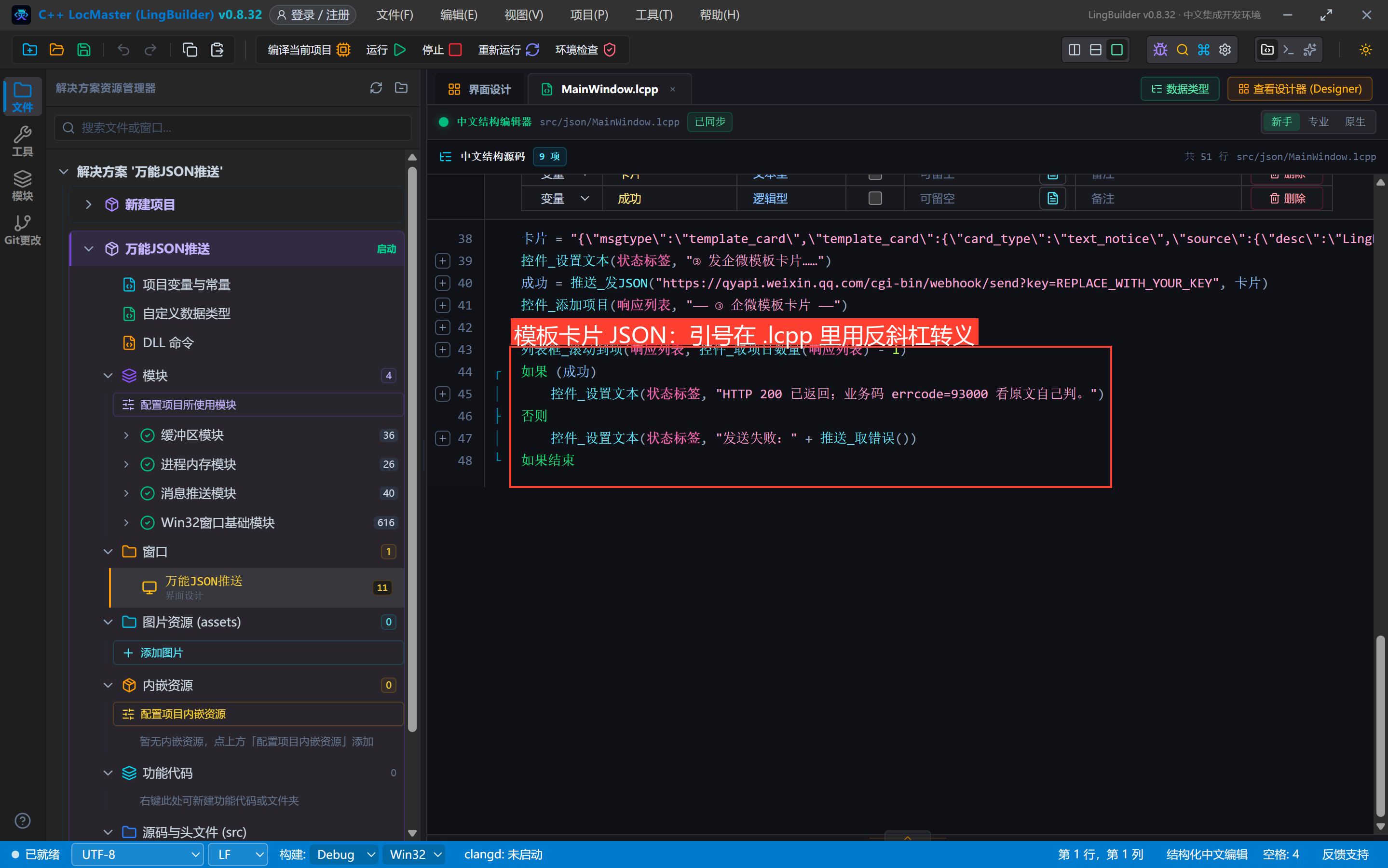Click 删除 in the 成功 variable row
Screen dimensions: 1388x868
click(x=1287, y=198)
